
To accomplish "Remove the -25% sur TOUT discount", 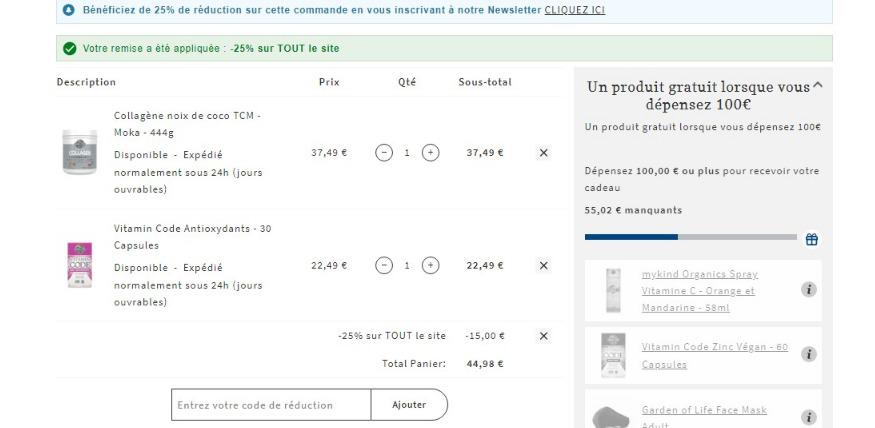I will point(543,336).
